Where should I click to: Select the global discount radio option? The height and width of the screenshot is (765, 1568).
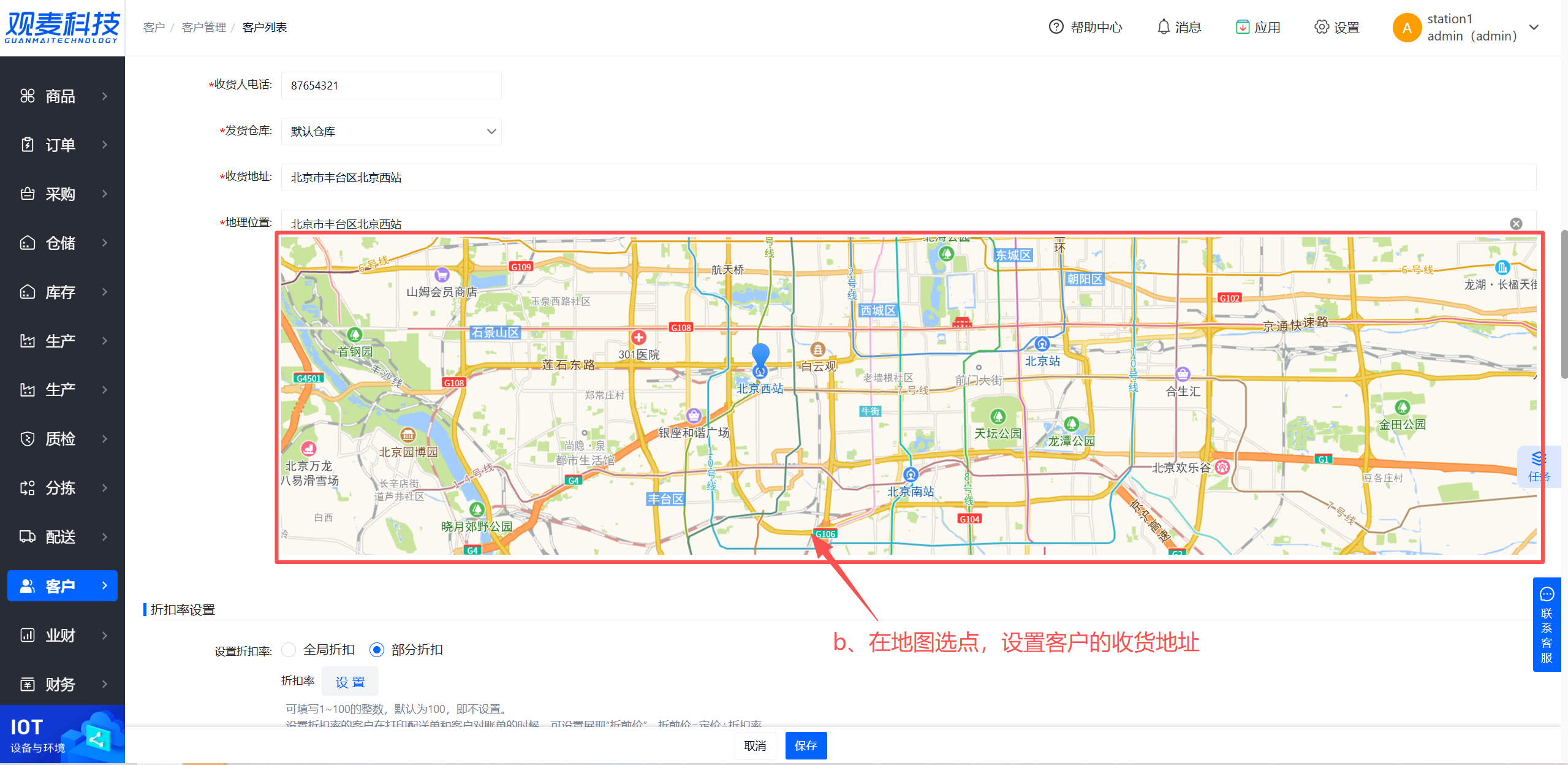(x=289, y=650)
